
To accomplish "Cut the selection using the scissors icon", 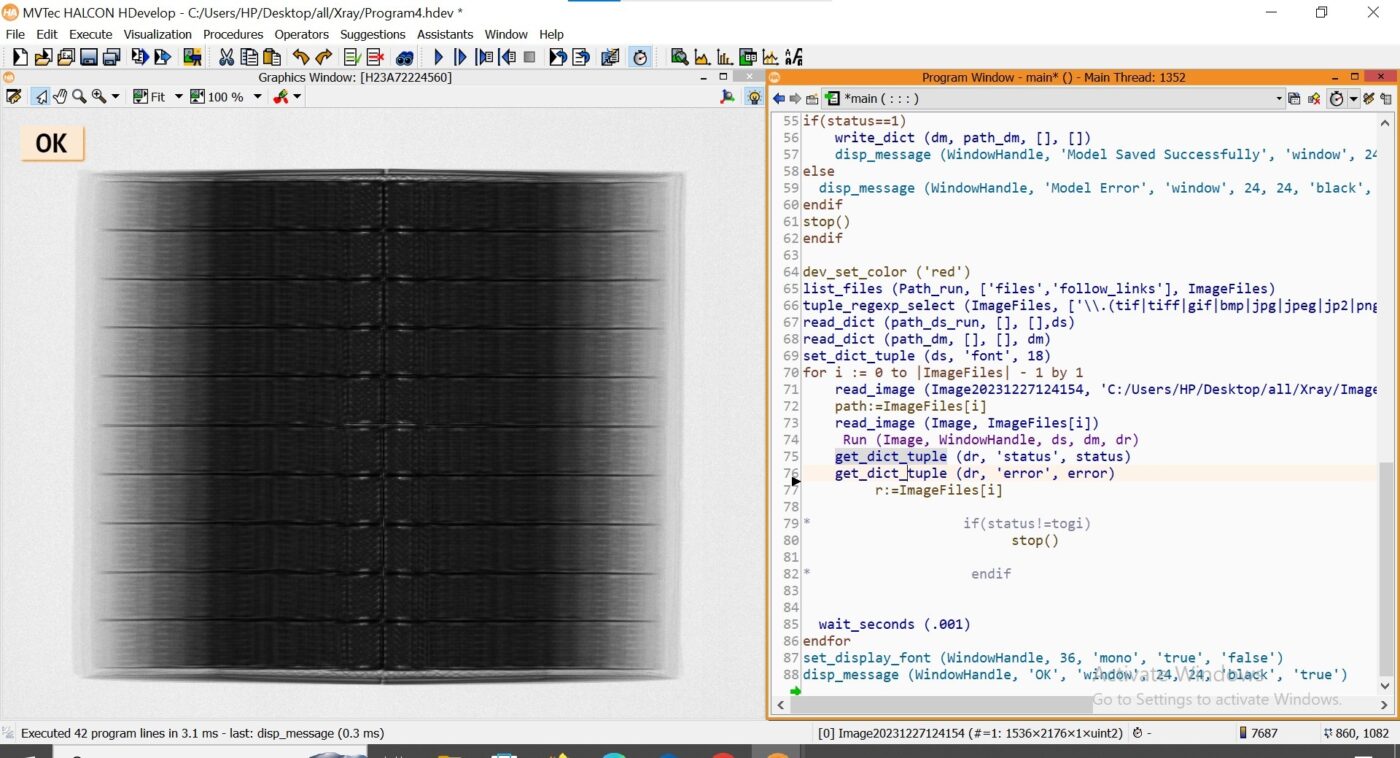I will (226, 57).
